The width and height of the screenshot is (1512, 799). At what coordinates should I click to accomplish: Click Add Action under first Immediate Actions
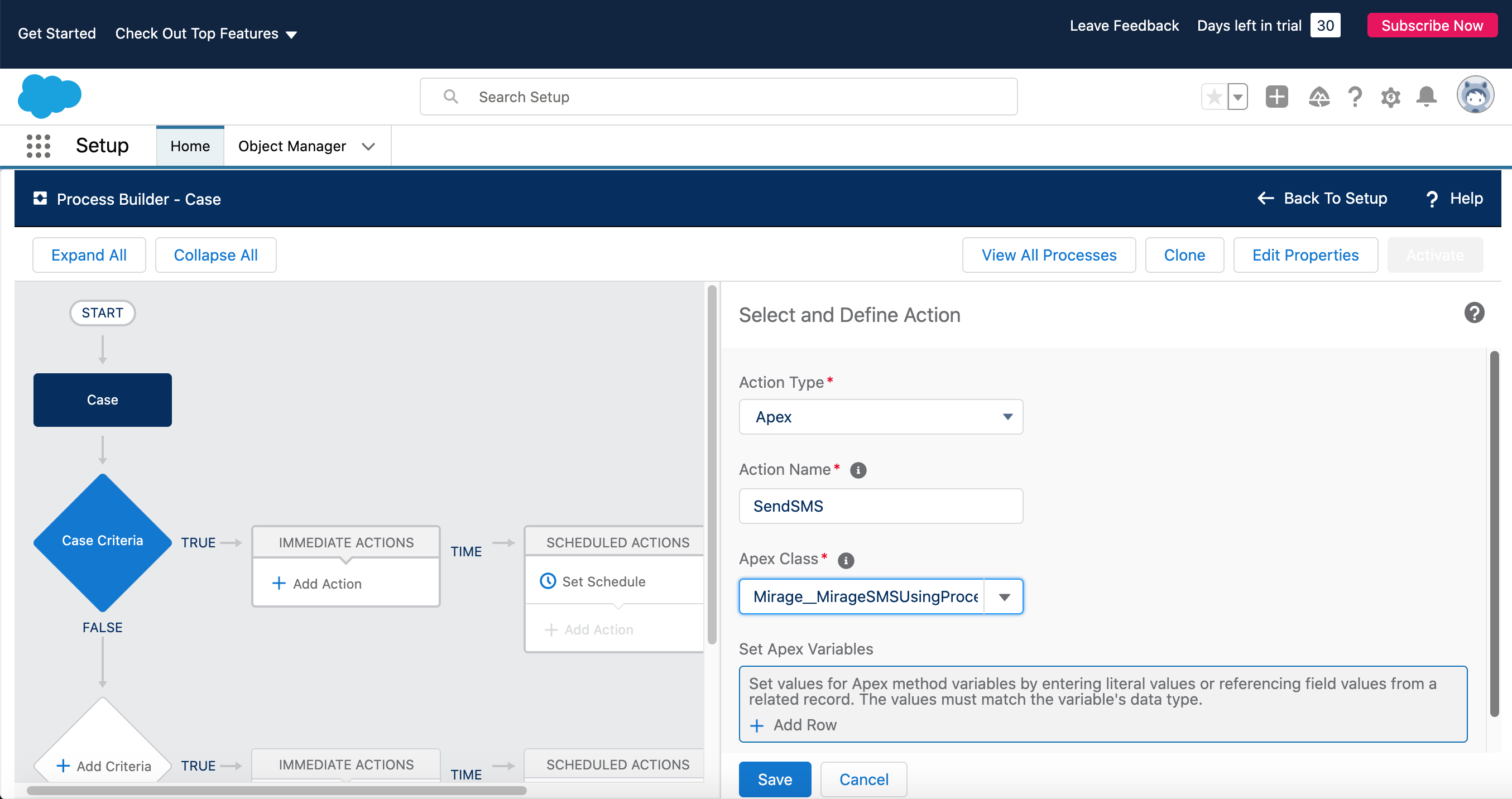[x=317, y=584]
